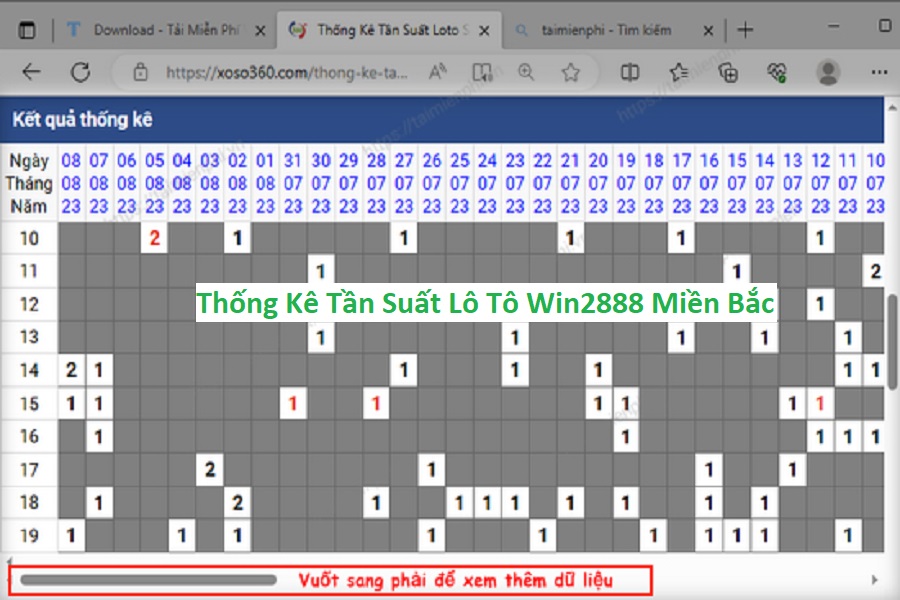Close the Thống Kê Tần Suất Loto tab
Screen dimensions: 900x600
tap(484, 30)
